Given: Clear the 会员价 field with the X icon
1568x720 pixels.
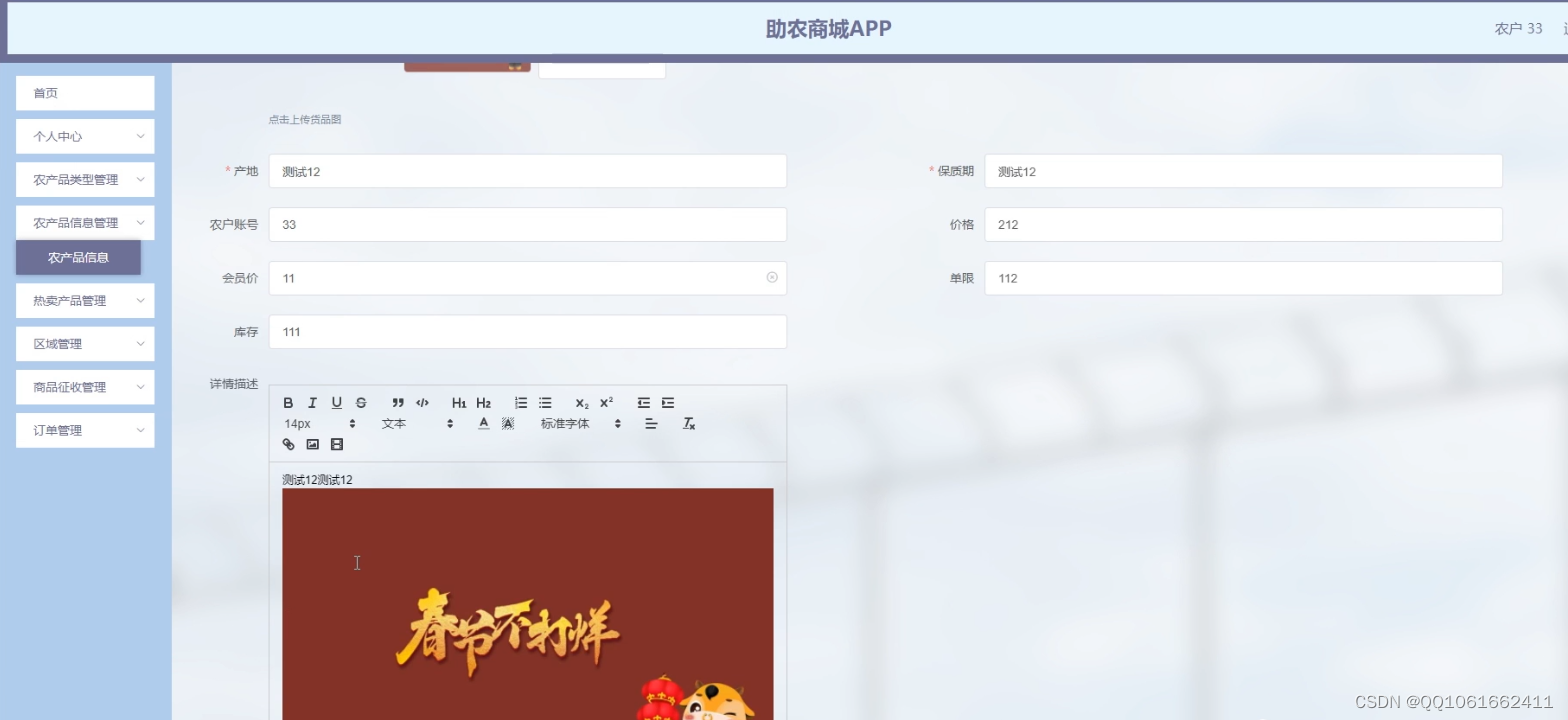Looking at the screenshot, I should (772, 277).
